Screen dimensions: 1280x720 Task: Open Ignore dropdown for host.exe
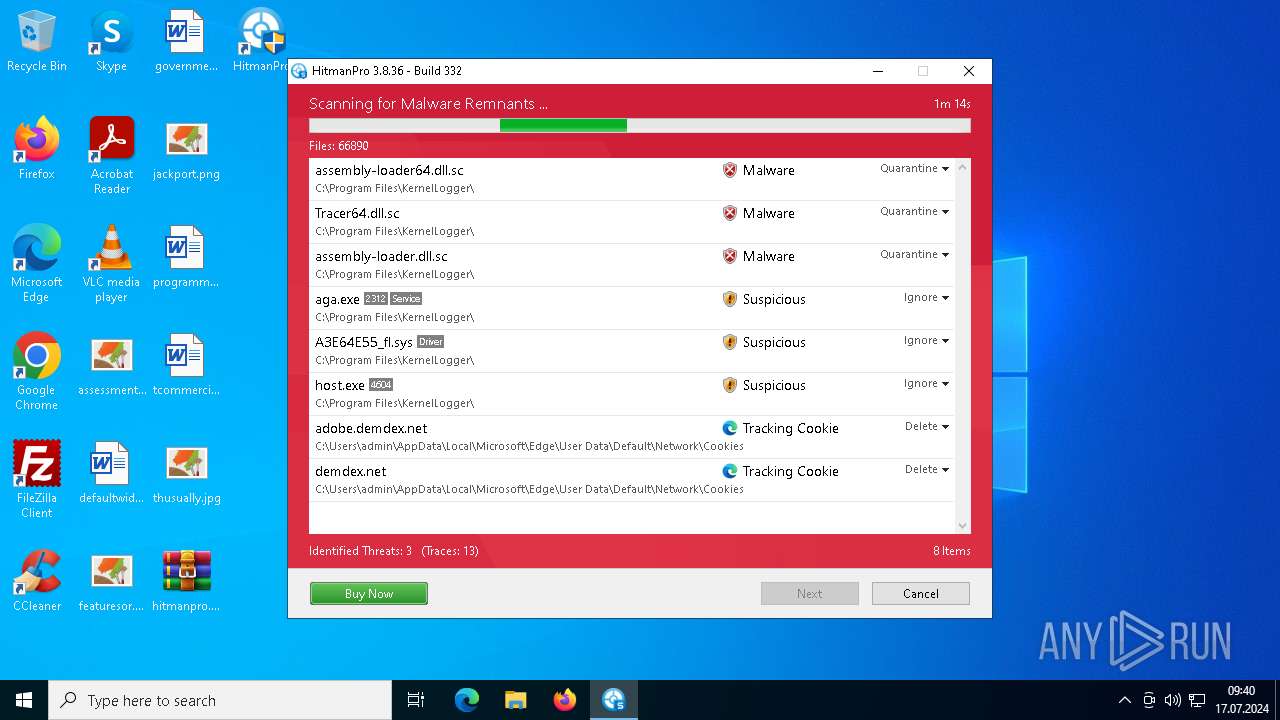click(926, 384)
